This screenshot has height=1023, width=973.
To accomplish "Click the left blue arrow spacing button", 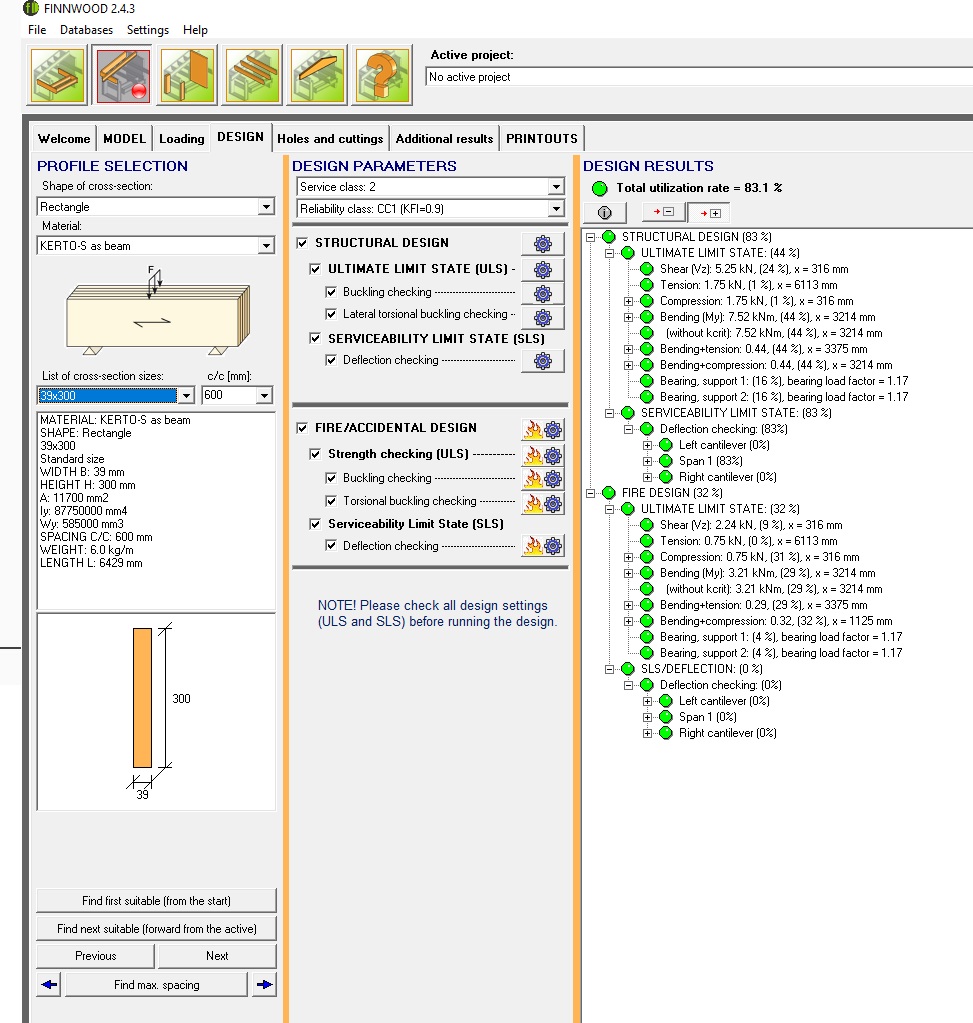I will tap(49, 985).
